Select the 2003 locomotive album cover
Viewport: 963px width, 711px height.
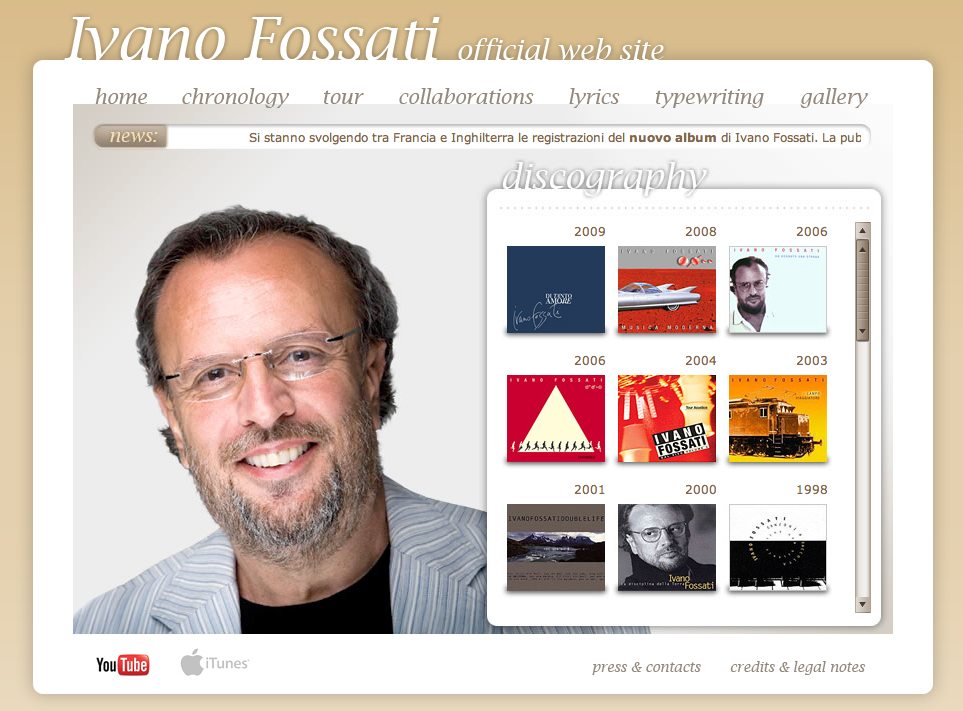[x=778, y=418]
